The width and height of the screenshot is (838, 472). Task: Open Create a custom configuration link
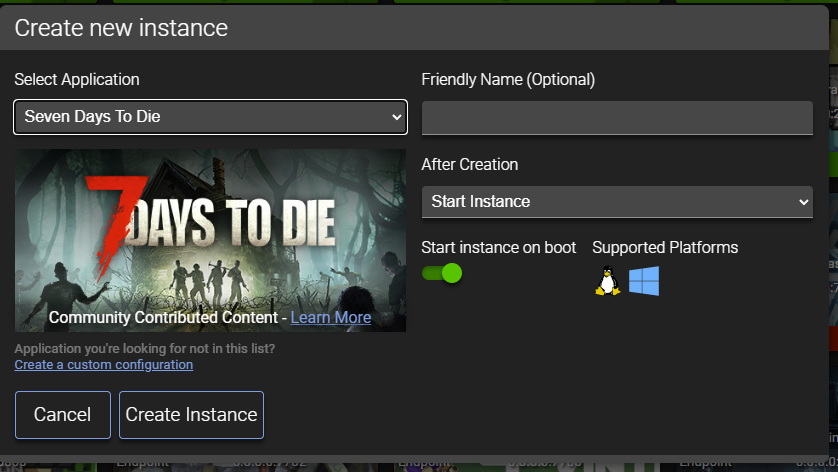(x=104, y=365)
